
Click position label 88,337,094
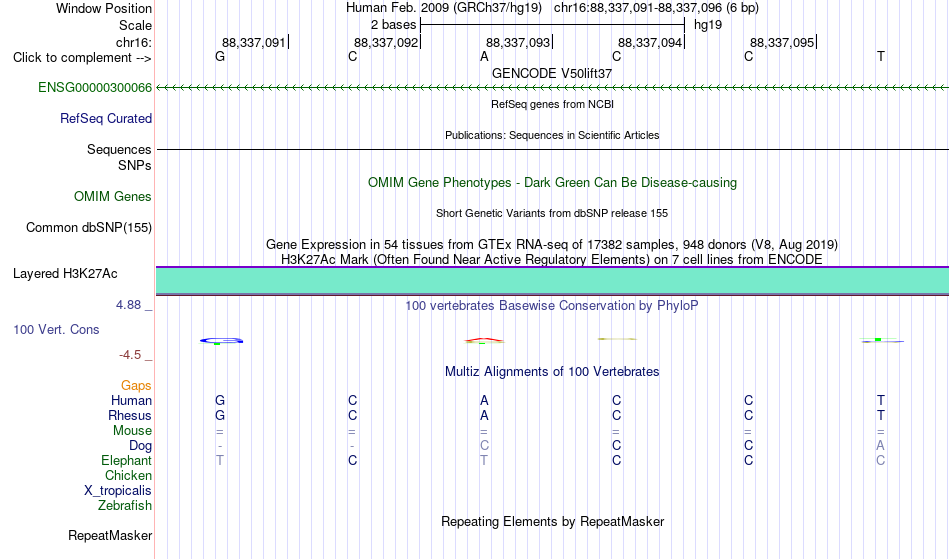(650, 43)
